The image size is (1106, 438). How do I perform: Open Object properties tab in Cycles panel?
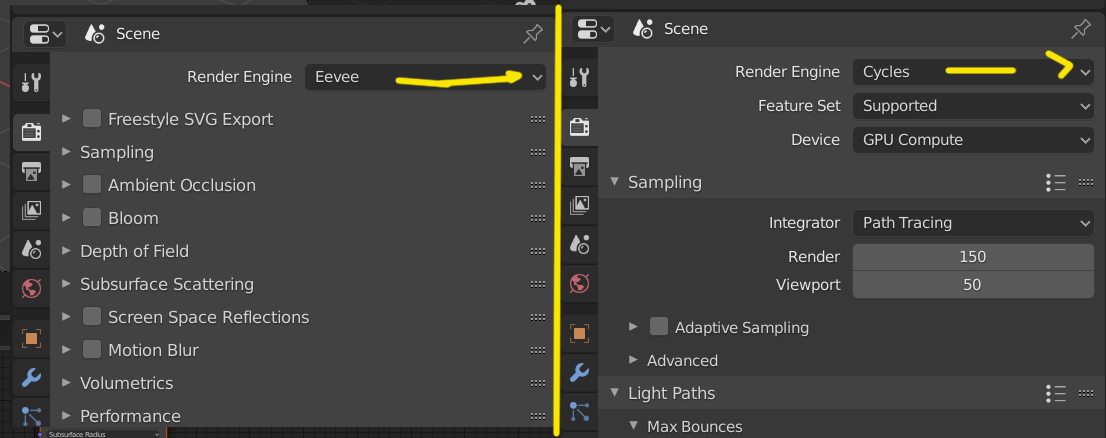click(x=579, y=333)
